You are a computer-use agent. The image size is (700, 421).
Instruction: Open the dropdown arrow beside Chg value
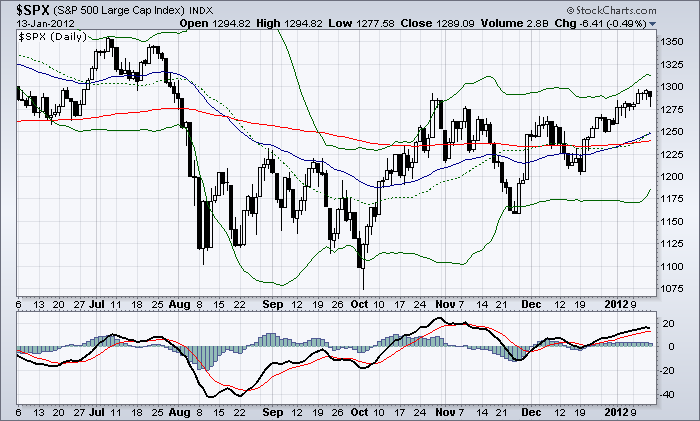pyautogui.click(x=653, y=24)
